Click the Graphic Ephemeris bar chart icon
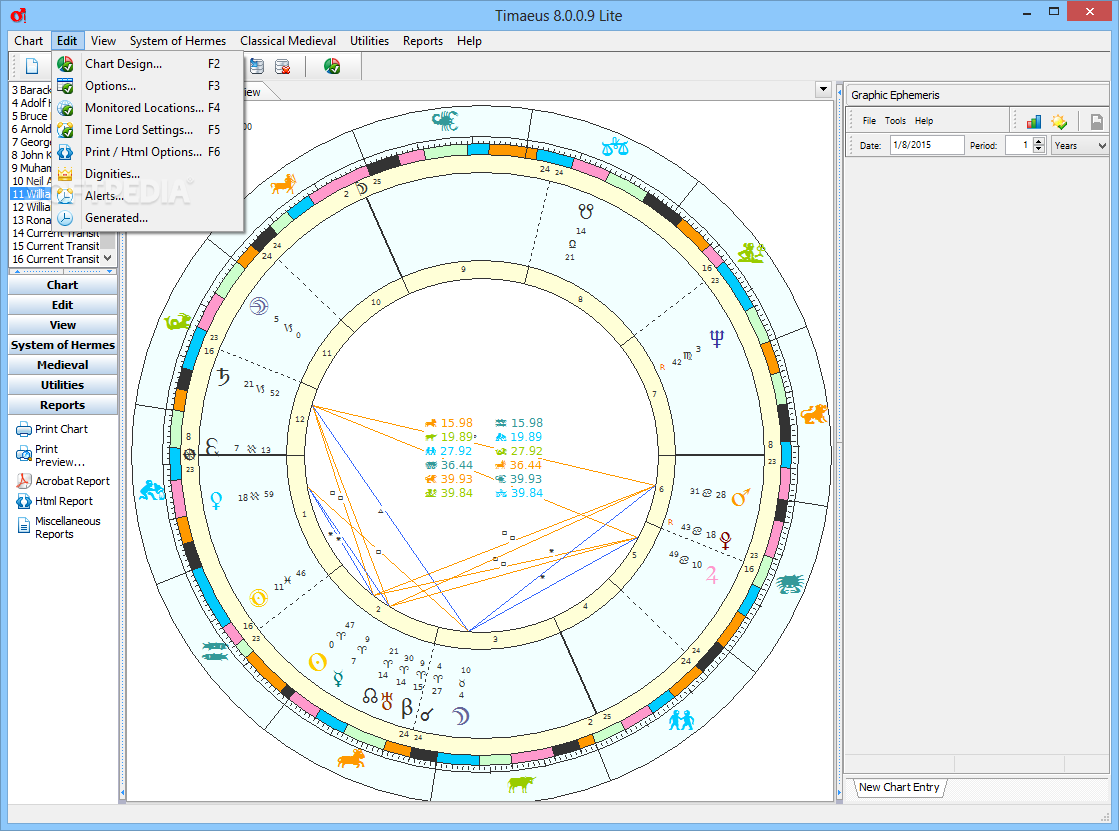 click(1033, 121)
